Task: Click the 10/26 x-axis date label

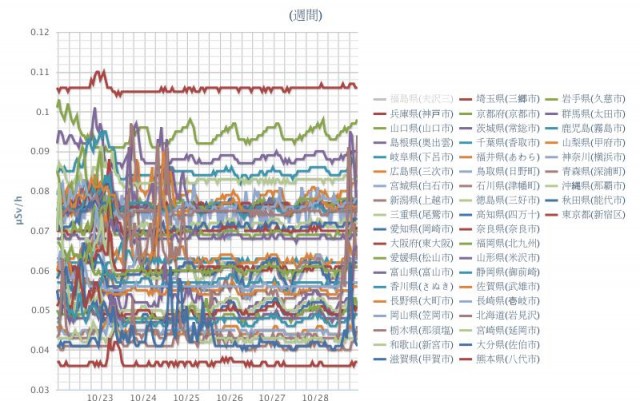Action: 229,397
